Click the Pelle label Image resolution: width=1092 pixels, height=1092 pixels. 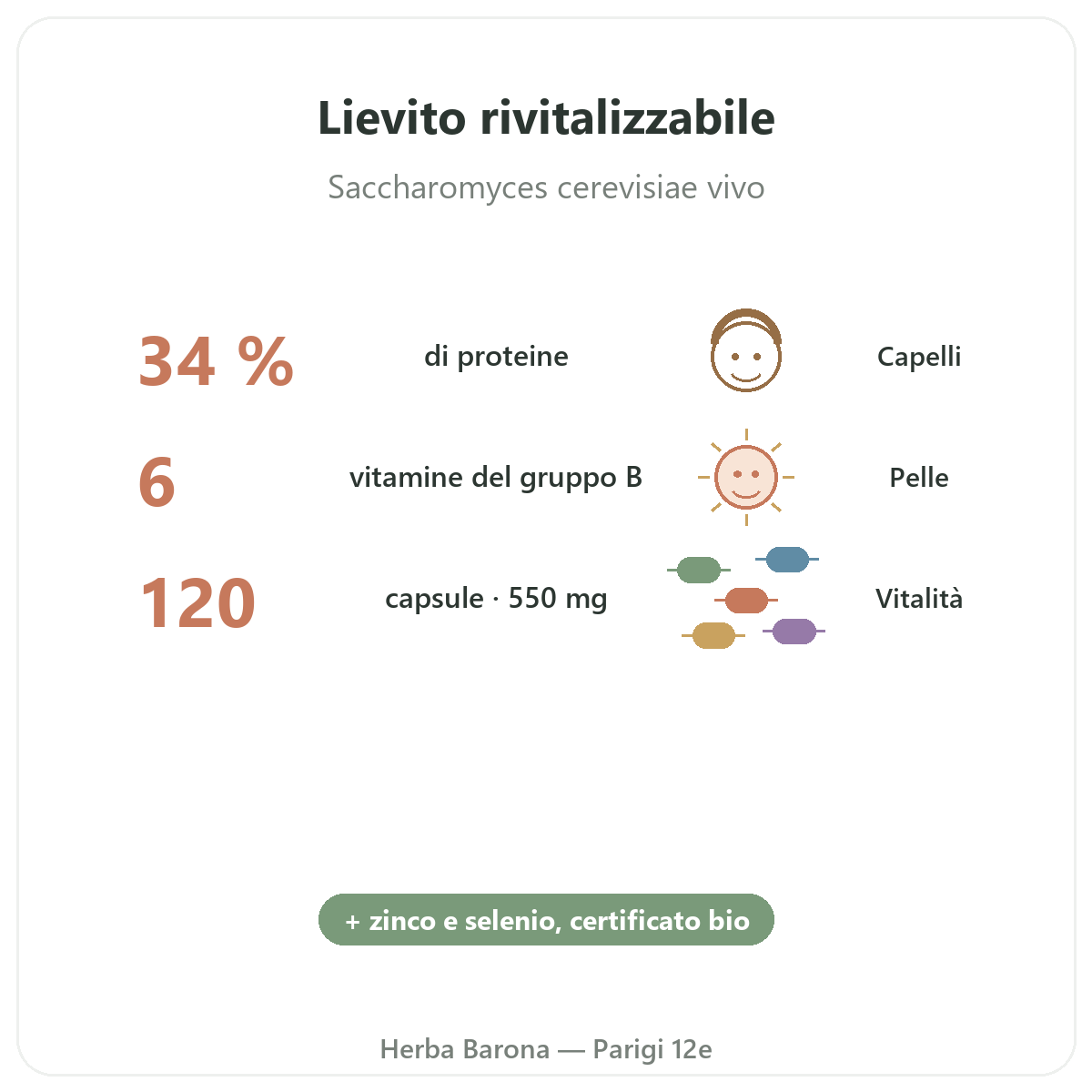[x=919, y=477]
